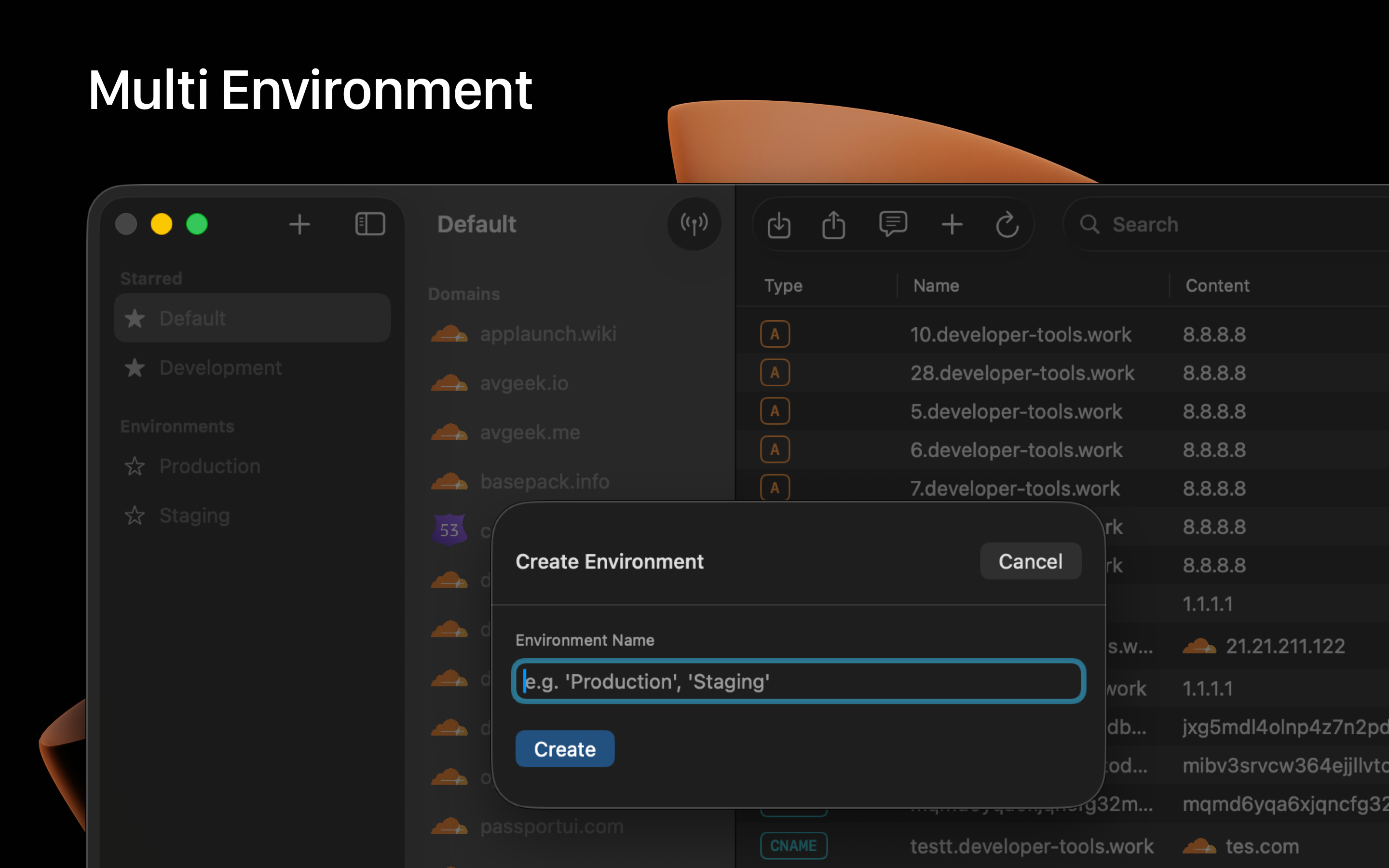Unstar the Default environment star icon
1389x868 pixels.
coord(135,318)
